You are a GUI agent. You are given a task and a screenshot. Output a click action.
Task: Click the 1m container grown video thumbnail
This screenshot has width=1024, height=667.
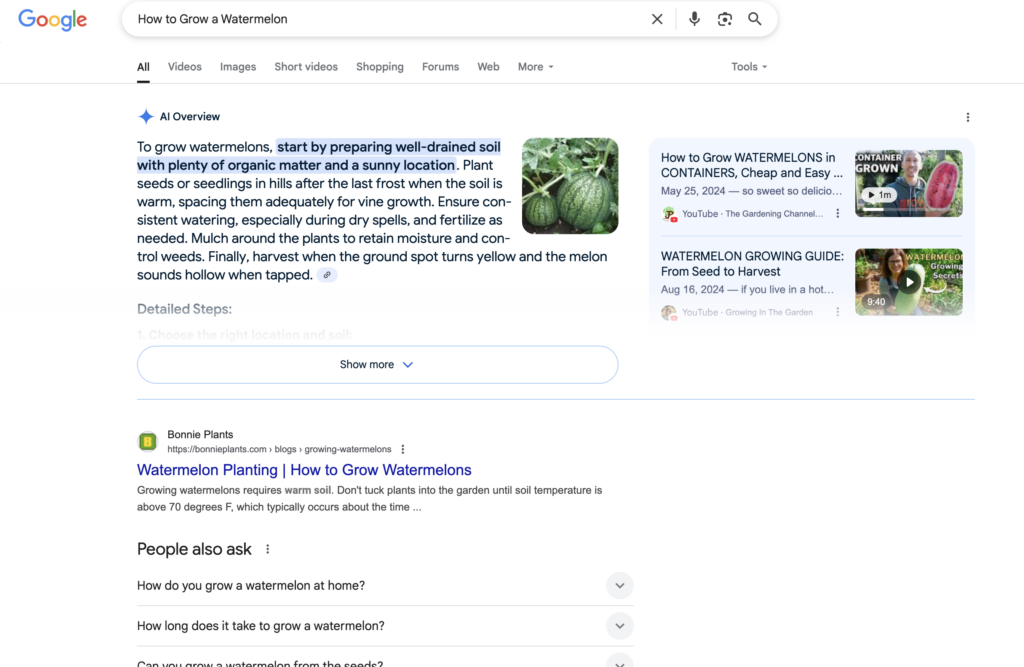pyautogui.click(x=908, y=184)
